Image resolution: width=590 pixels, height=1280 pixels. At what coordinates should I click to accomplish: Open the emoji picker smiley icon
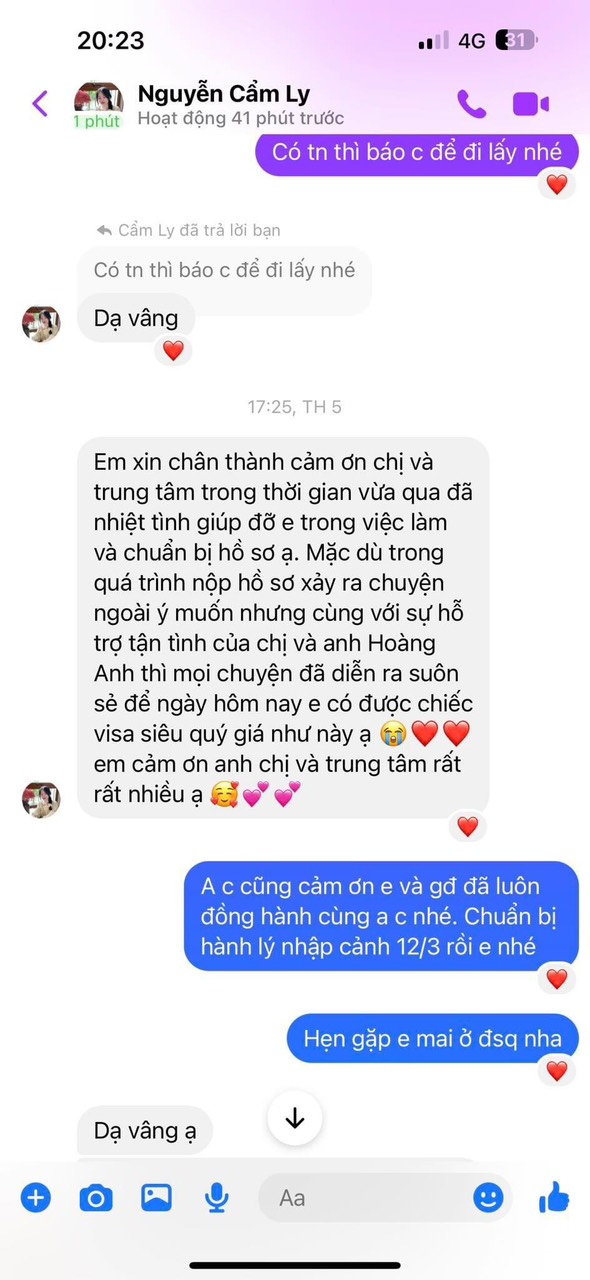(x=488, y=1197)
